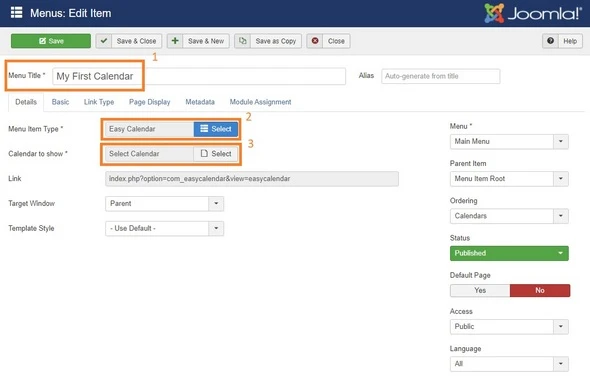590x381 pixels.
Task: Switch to the Details tab
Action: click(26, 102)
